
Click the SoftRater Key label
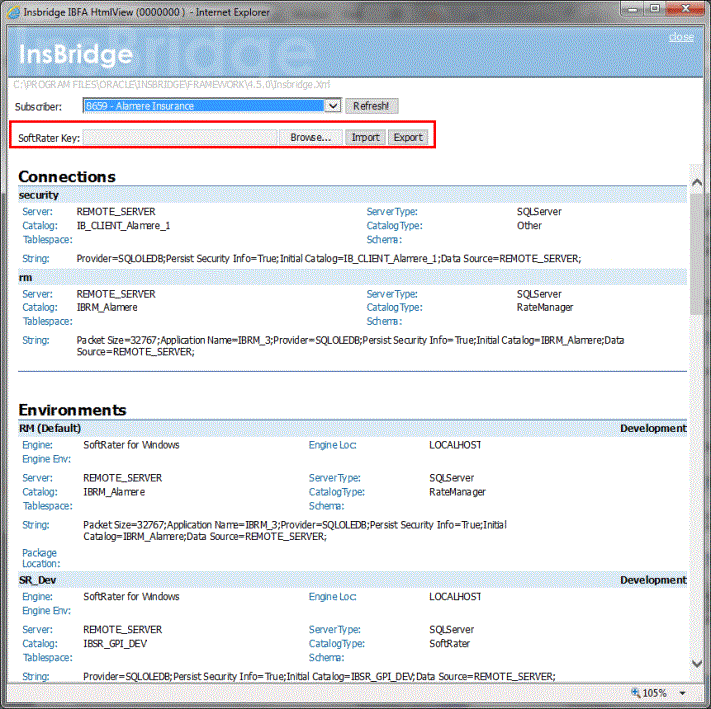(x=49, y=138)
